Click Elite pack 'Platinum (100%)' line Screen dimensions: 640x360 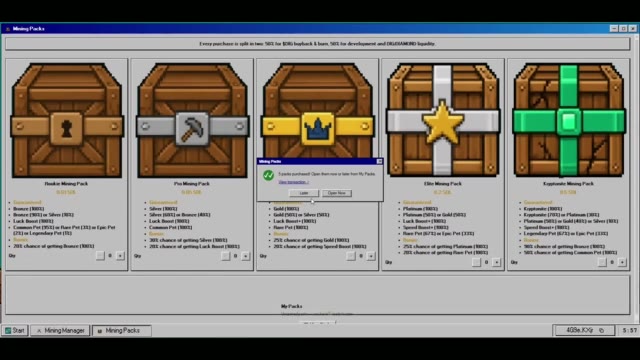pos(420,209)
